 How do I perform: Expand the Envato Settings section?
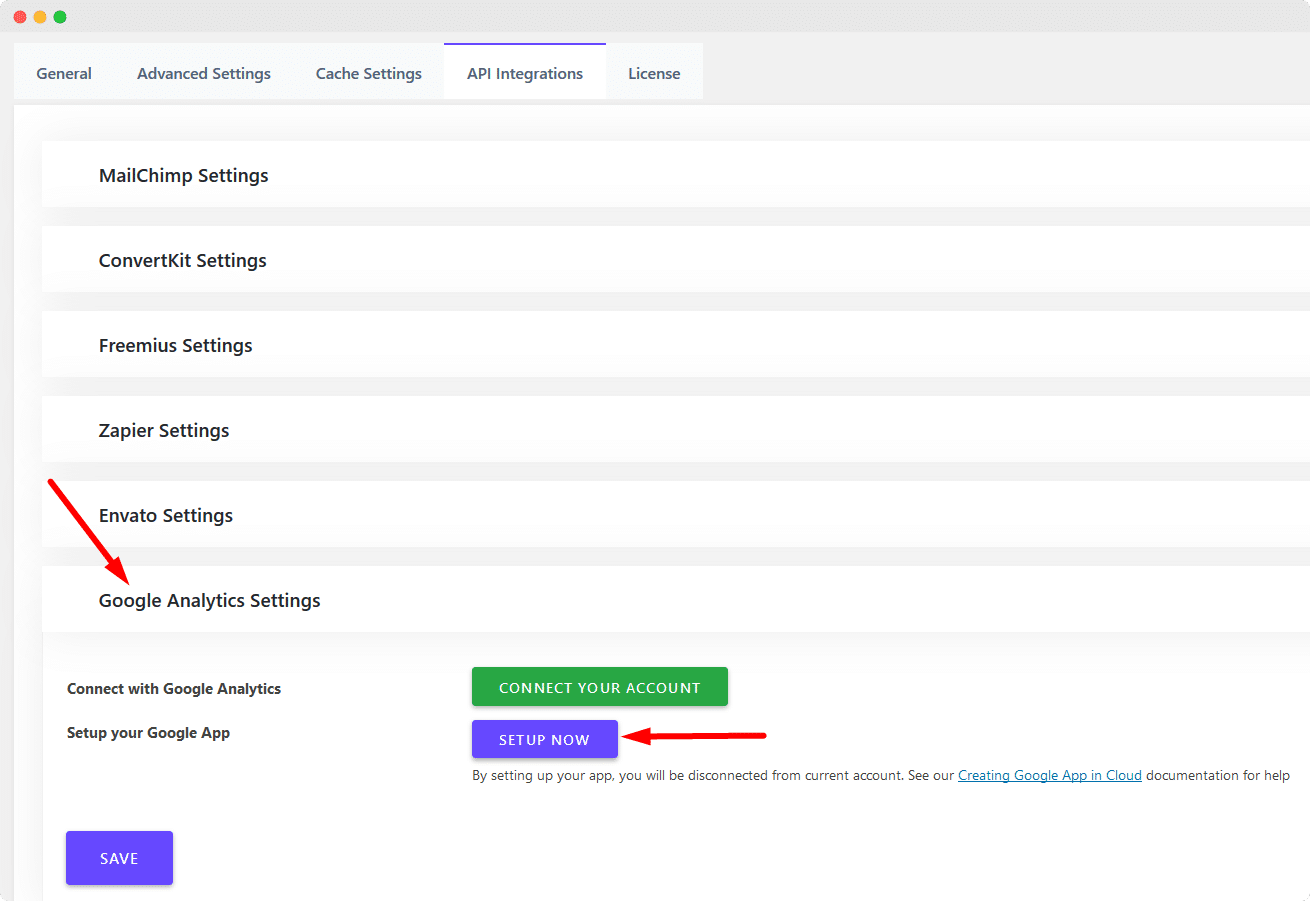pos(676,515)
